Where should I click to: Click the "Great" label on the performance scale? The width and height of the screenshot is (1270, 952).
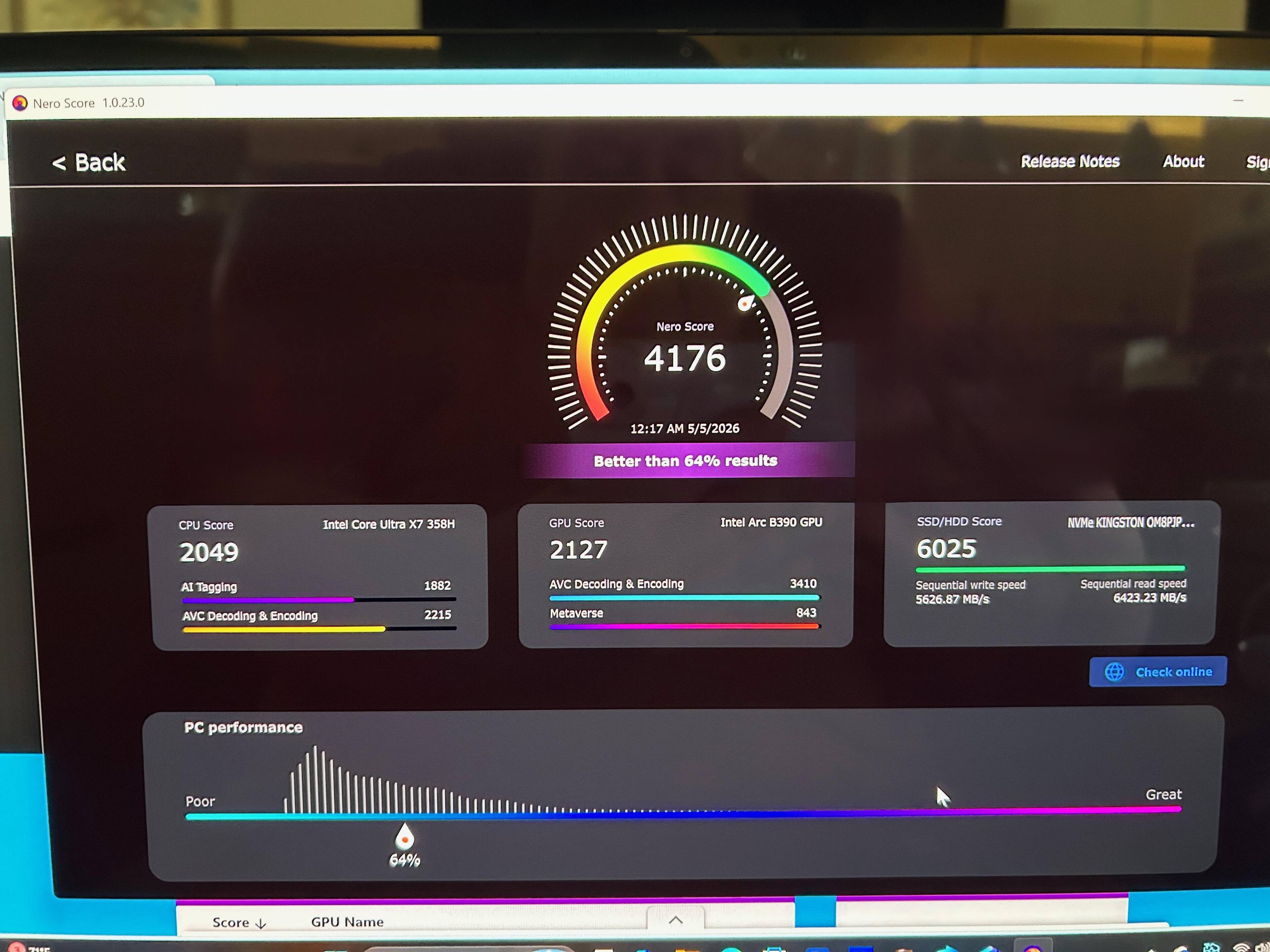pos(1163,794)
